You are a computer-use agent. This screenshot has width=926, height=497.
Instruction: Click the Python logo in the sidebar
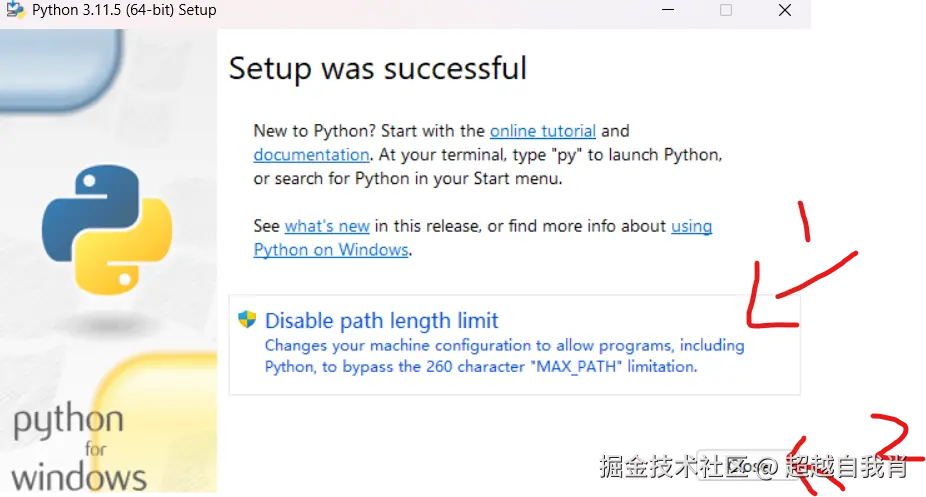coord(107,230)
